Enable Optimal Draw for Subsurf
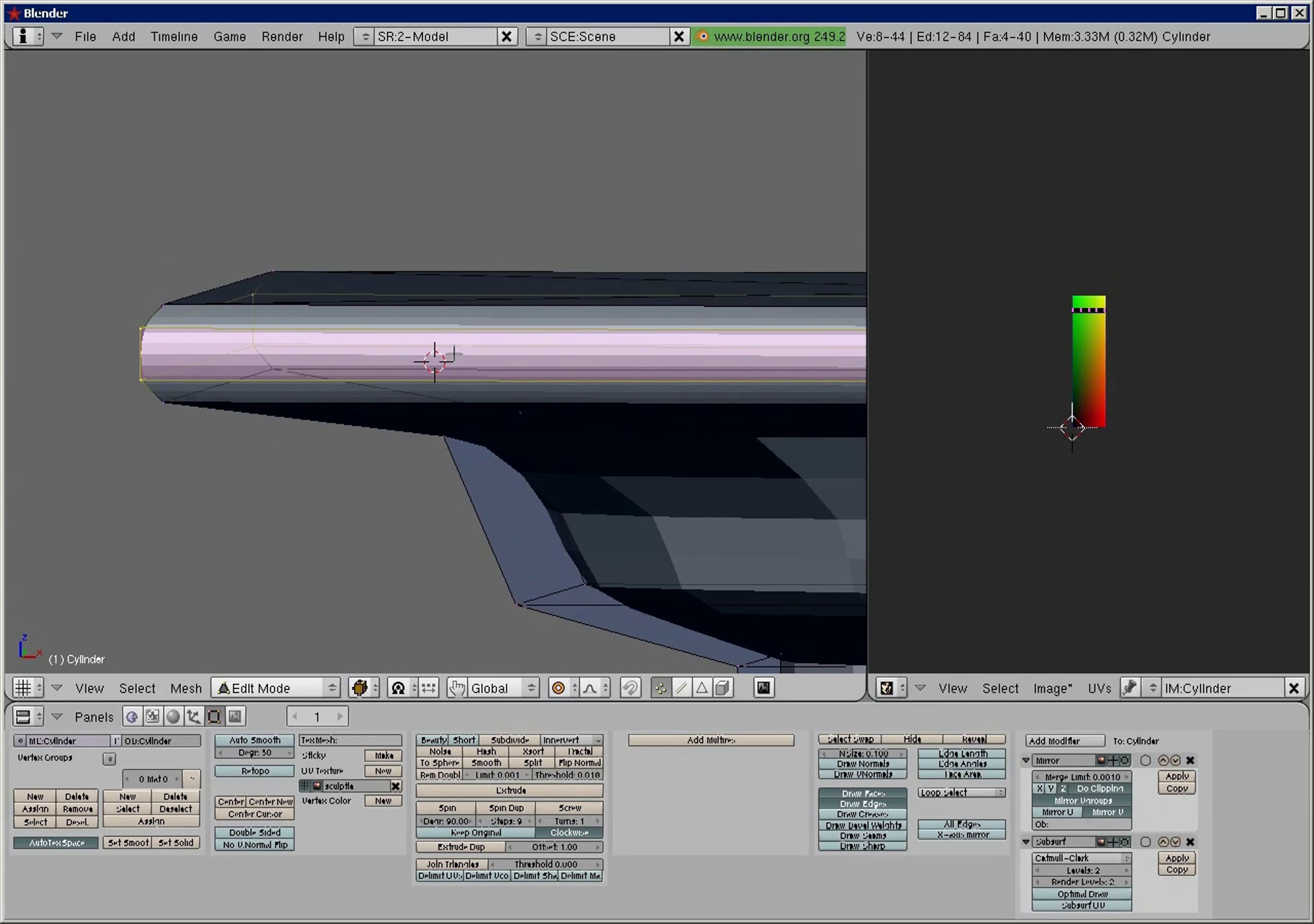 1082,894
